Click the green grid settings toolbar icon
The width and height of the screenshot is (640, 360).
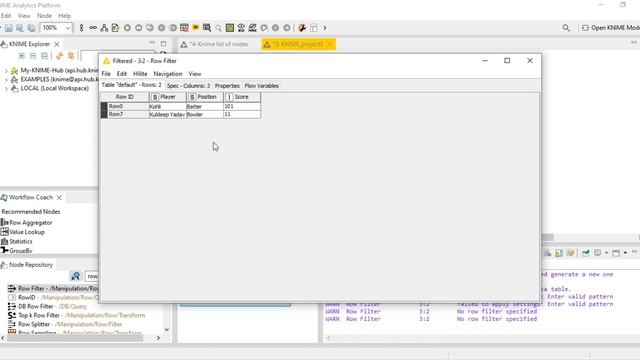pyautogui.click(x=230, y=28)
